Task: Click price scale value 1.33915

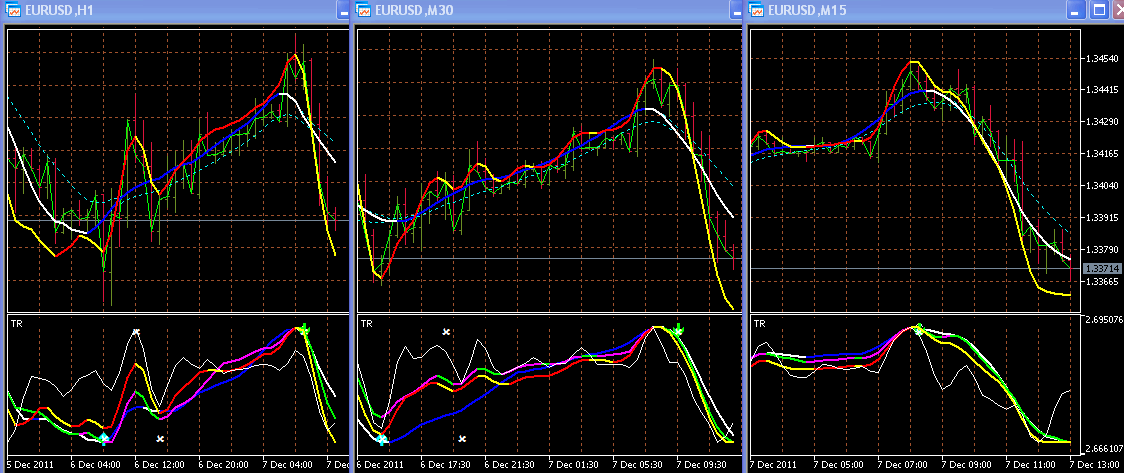Action: pyautogui.click(x=1100, y=217)
